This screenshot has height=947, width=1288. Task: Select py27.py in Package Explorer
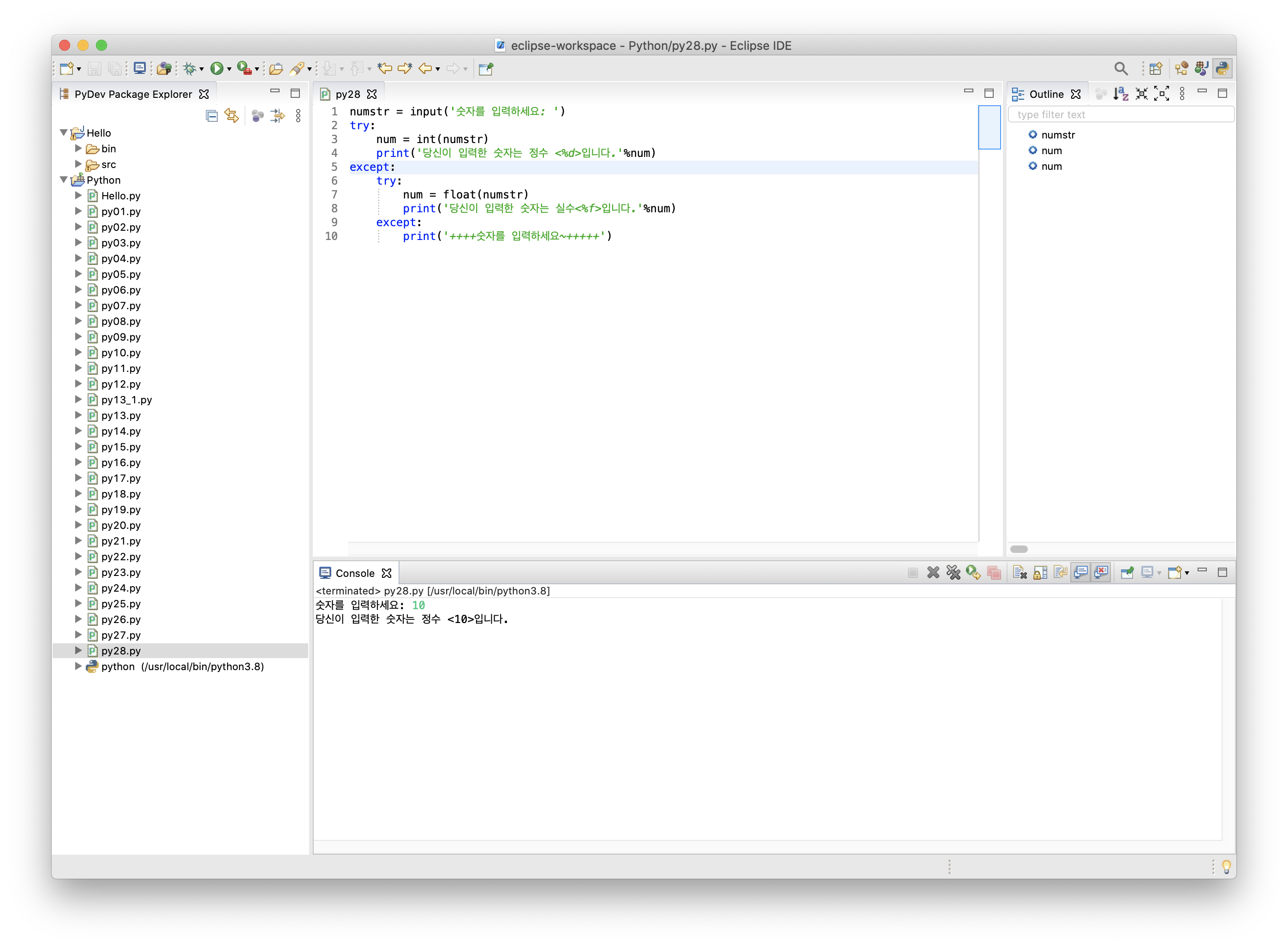[x=121, y=635]
